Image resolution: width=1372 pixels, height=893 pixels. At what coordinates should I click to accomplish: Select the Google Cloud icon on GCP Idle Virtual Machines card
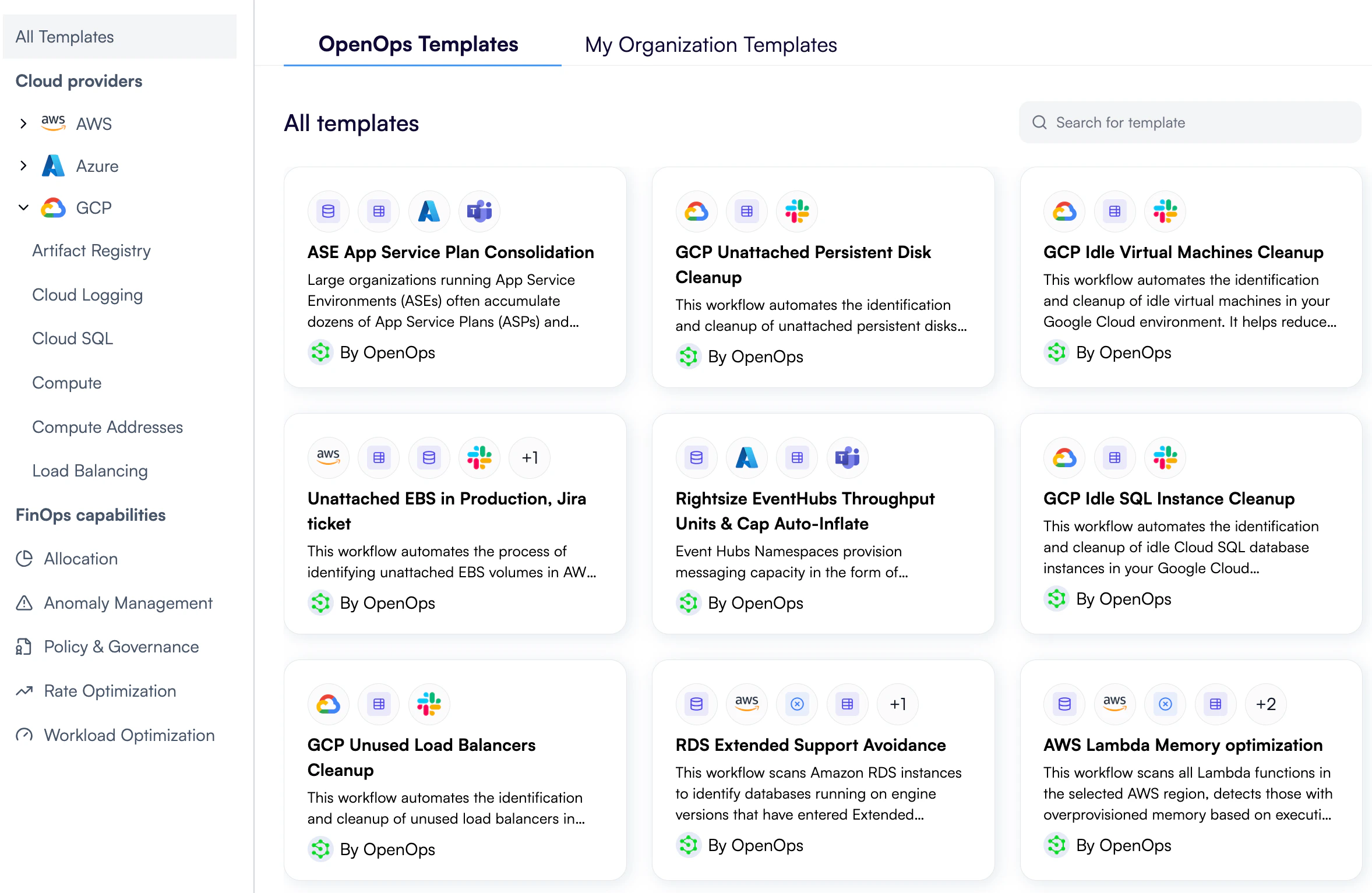click(1064, 211)
